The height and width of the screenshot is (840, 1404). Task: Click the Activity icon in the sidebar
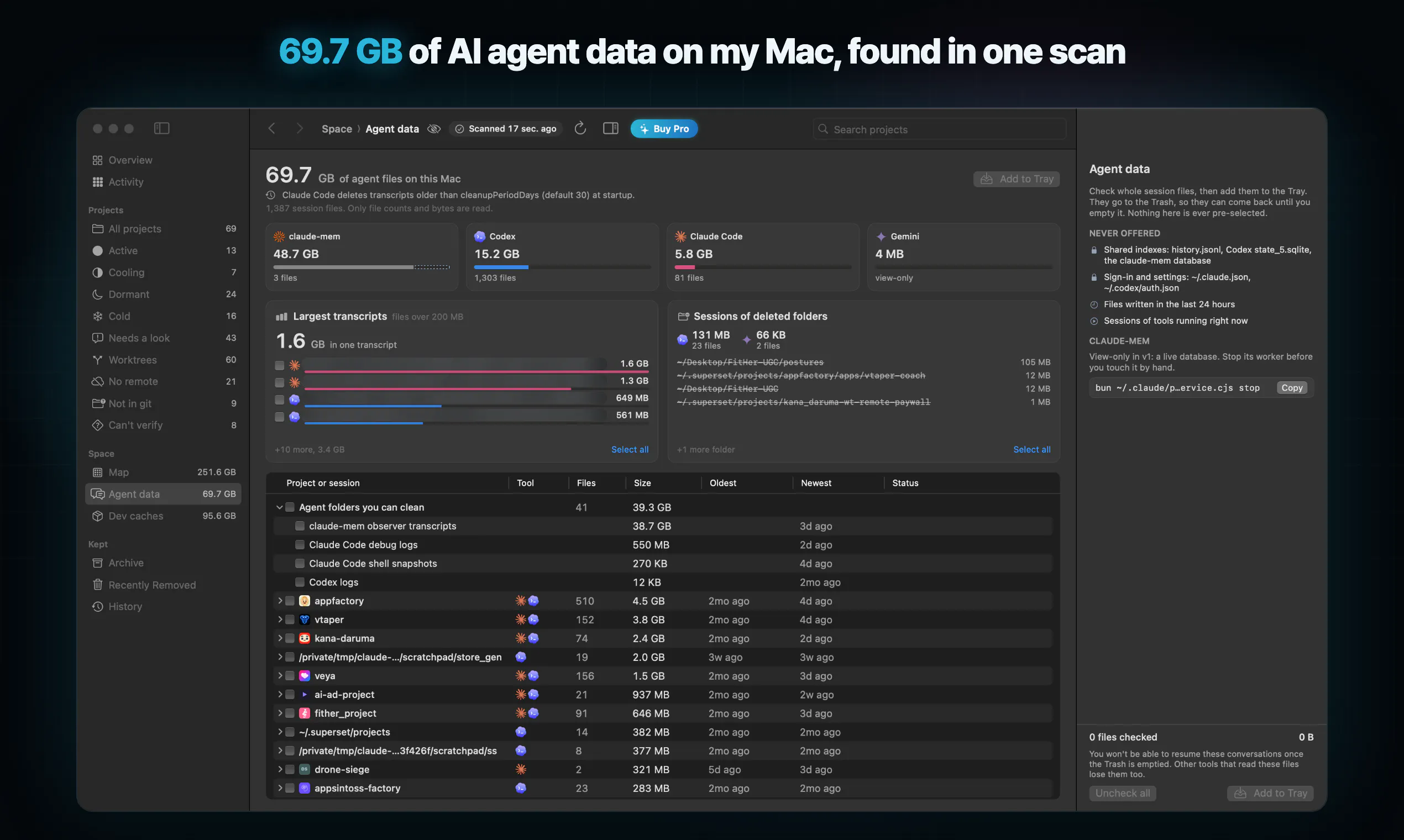coord(97,182)
